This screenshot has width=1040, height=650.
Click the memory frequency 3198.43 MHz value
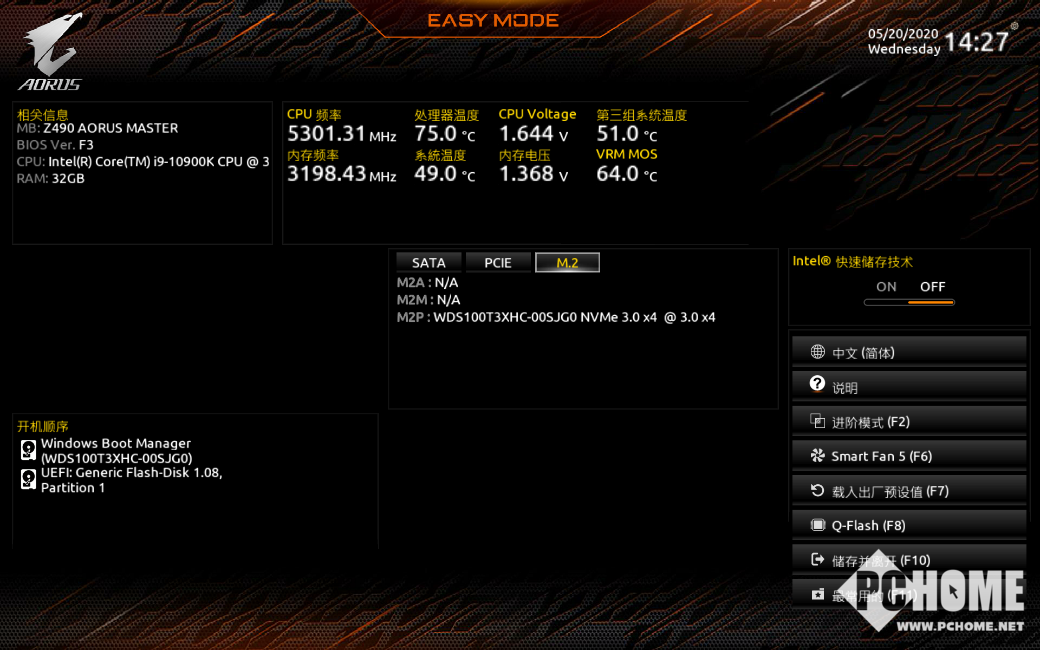tap(342, 174)
